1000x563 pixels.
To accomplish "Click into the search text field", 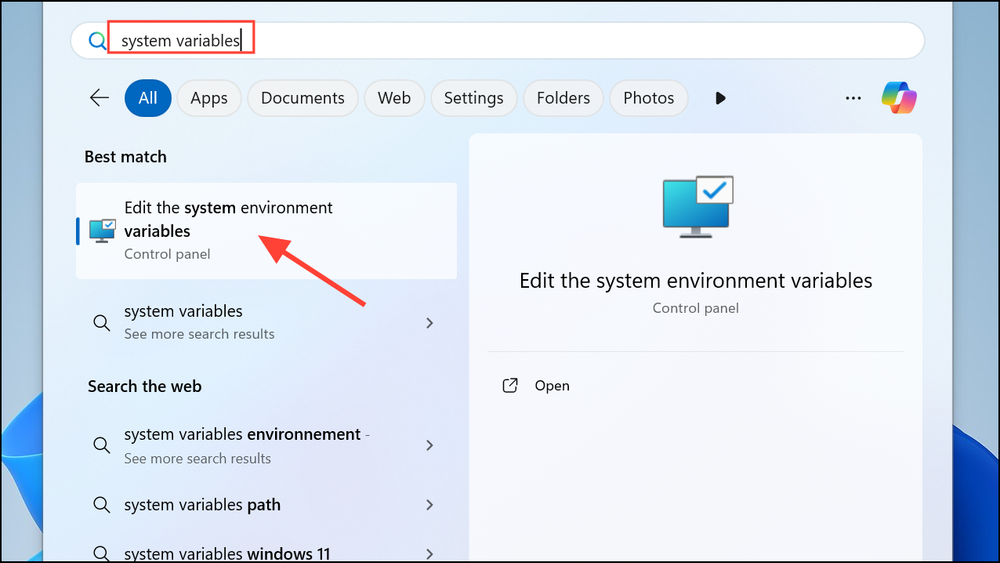I will (500, 41).
